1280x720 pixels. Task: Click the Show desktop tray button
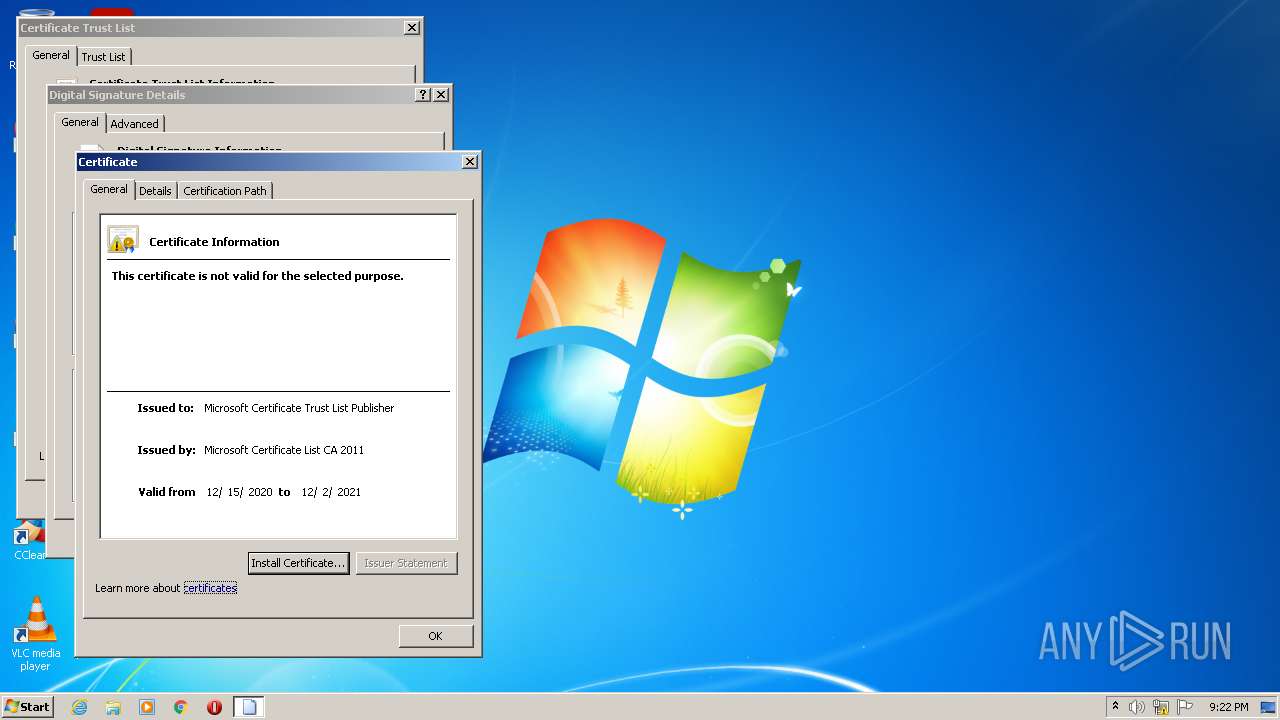[1269, 707]
